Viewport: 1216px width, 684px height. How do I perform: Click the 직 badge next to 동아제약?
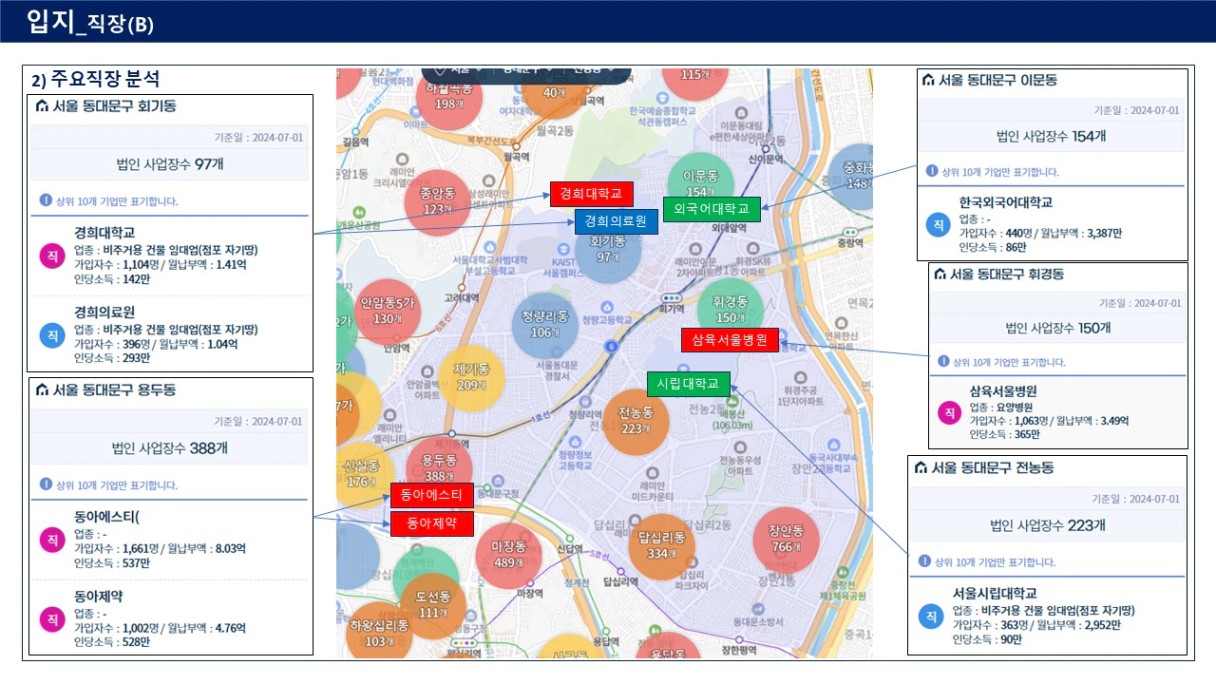tap(51, 619)
